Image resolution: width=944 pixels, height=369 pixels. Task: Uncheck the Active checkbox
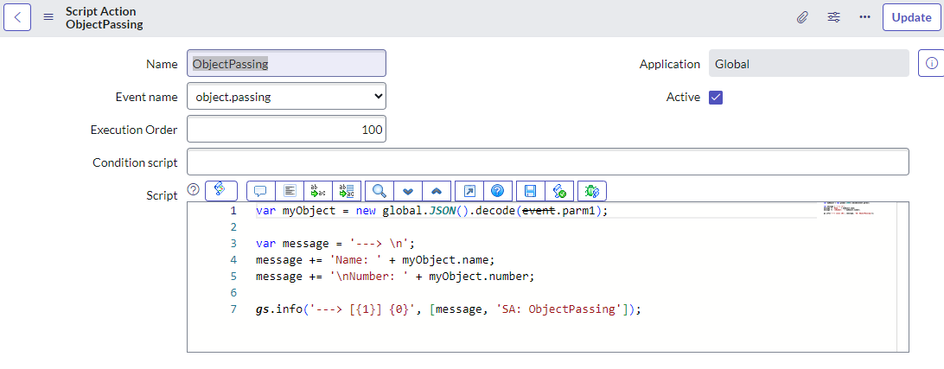pyautogui.click(x=716, y=98)
